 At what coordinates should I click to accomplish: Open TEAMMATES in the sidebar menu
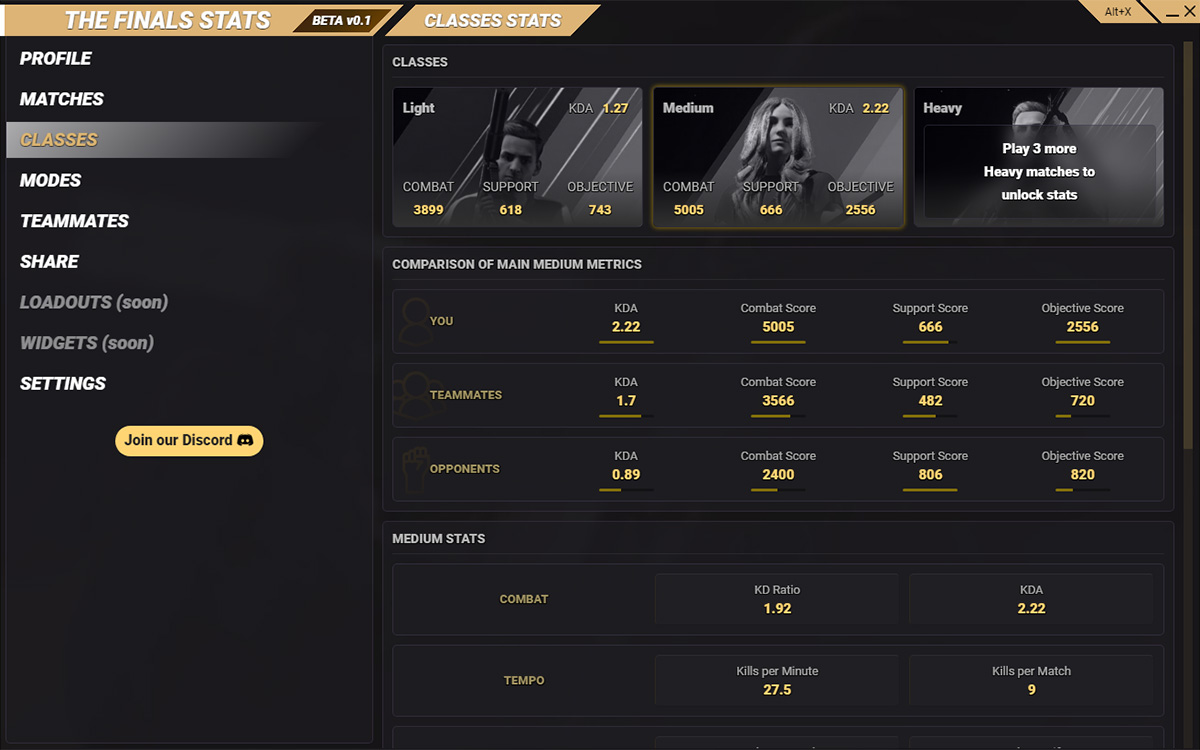click(x=75, y=221)
